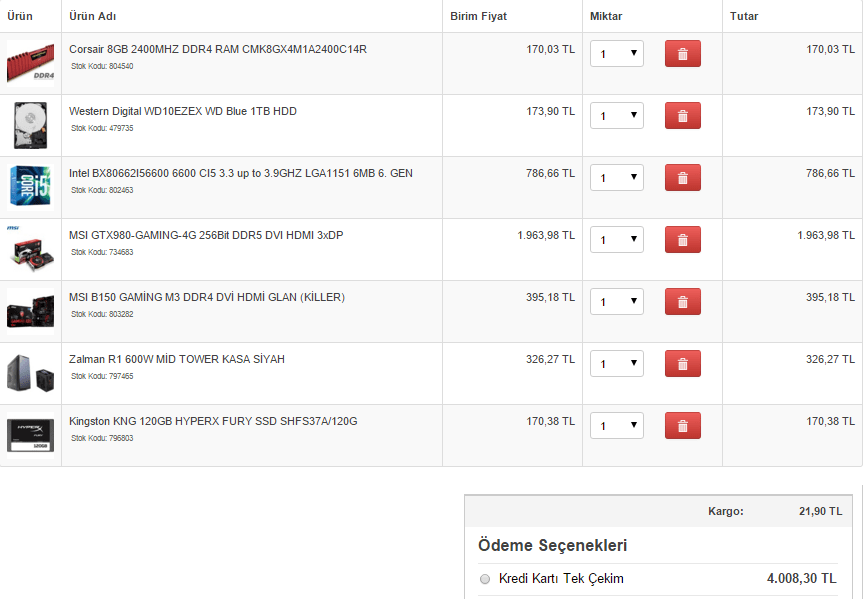The width and height of the screenshot is (864, 599).
Task: Click the Intel processor box thumbnail
Action: pos(31,186)
